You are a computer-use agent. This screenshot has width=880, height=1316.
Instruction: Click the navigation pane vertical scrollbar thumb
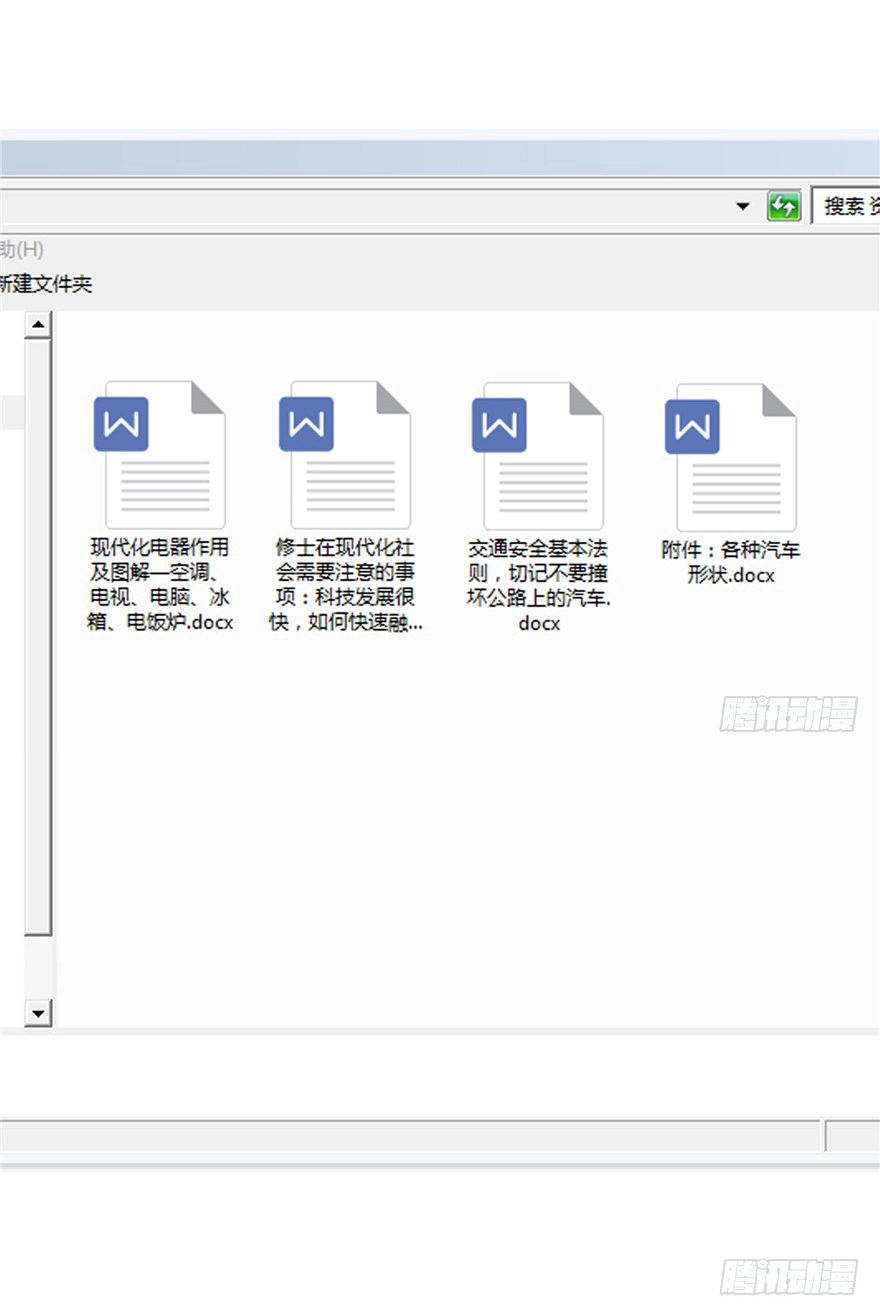[38, 640]
